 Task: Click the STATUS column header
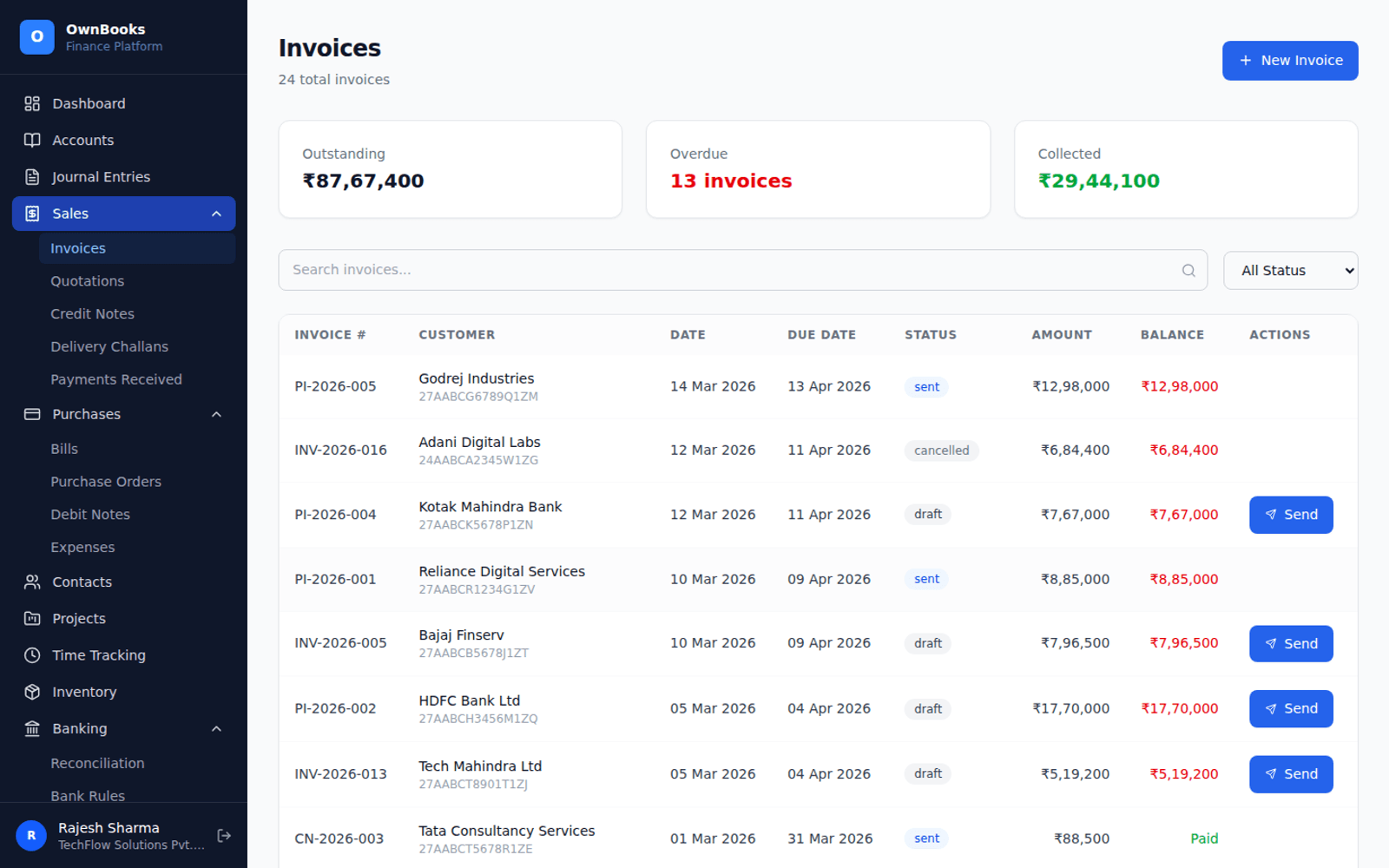point(931,335)
